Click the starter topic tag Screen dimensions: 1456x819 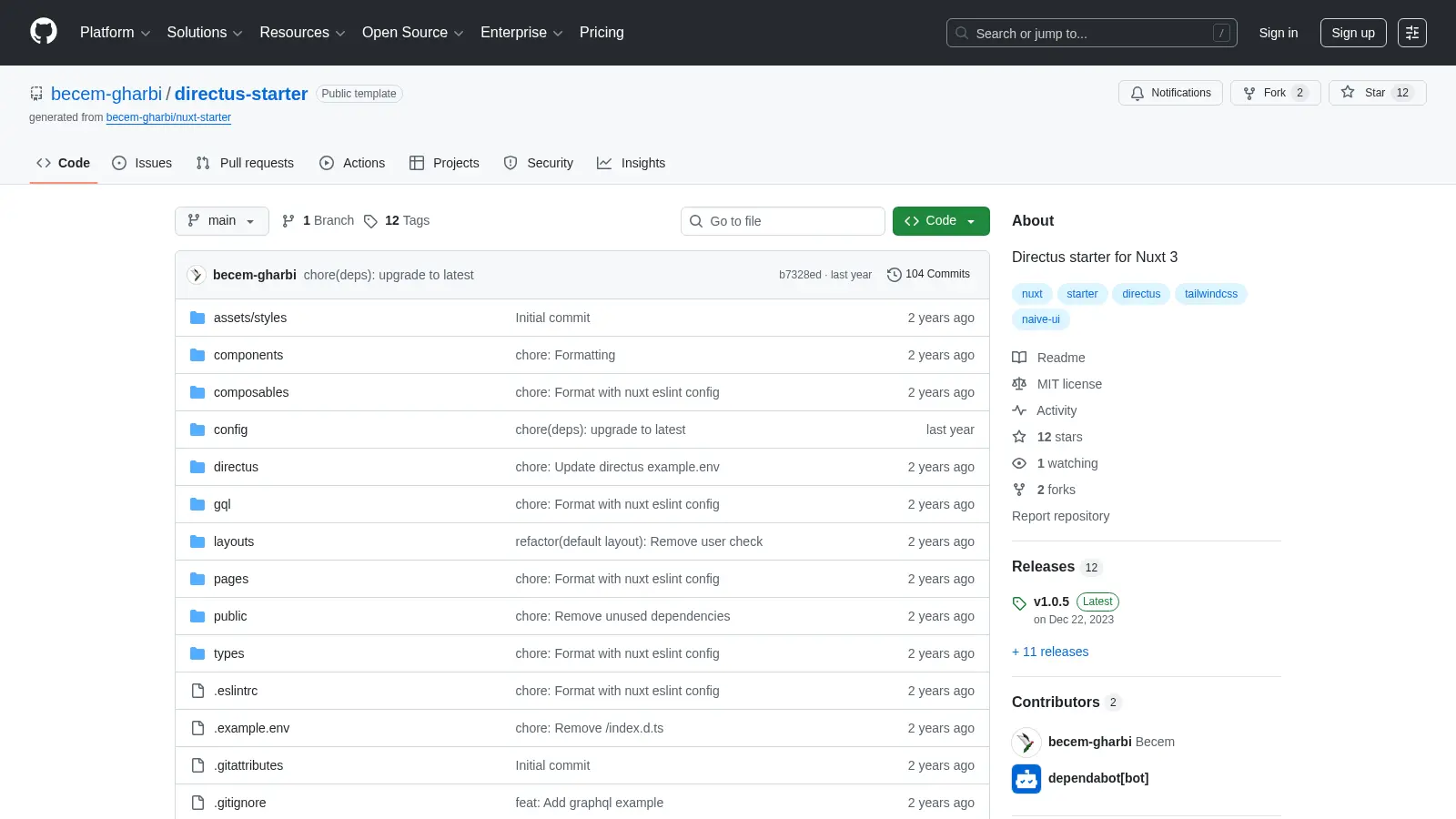[1082, 294]
